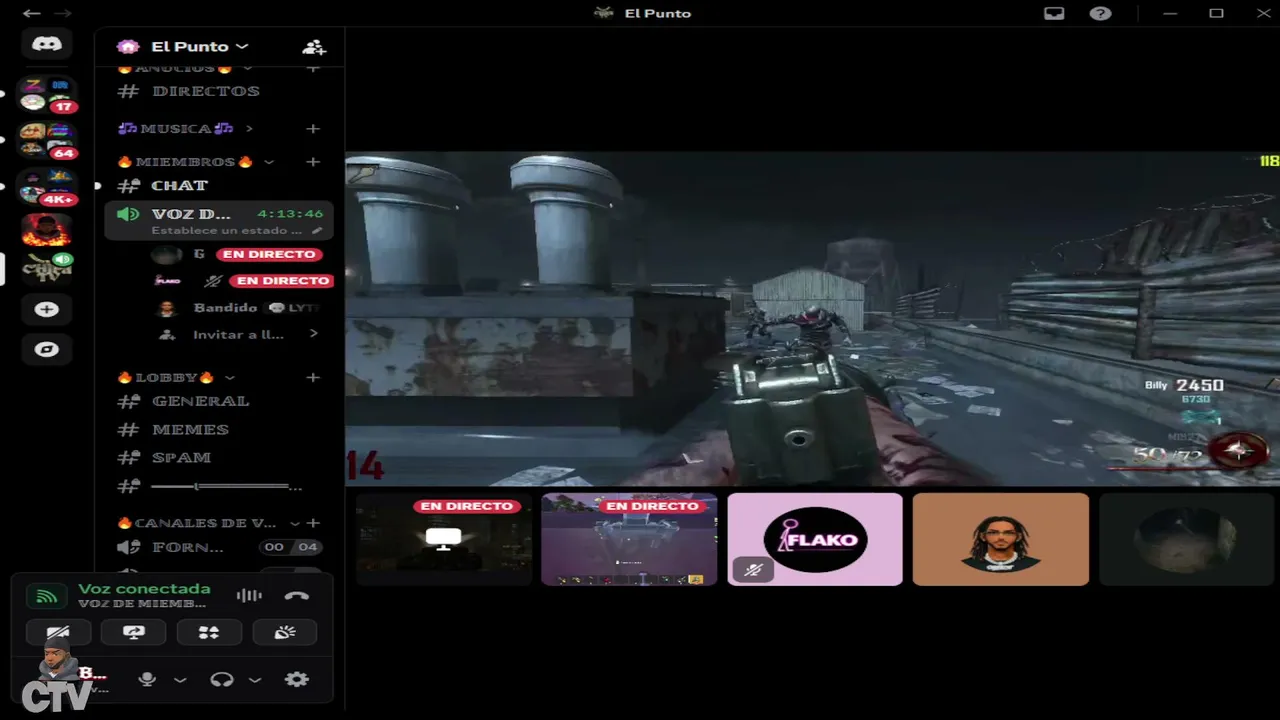Create a channel in LOBBY category
Viewport: 1280px width, 720px height.
tap(313, 378)
